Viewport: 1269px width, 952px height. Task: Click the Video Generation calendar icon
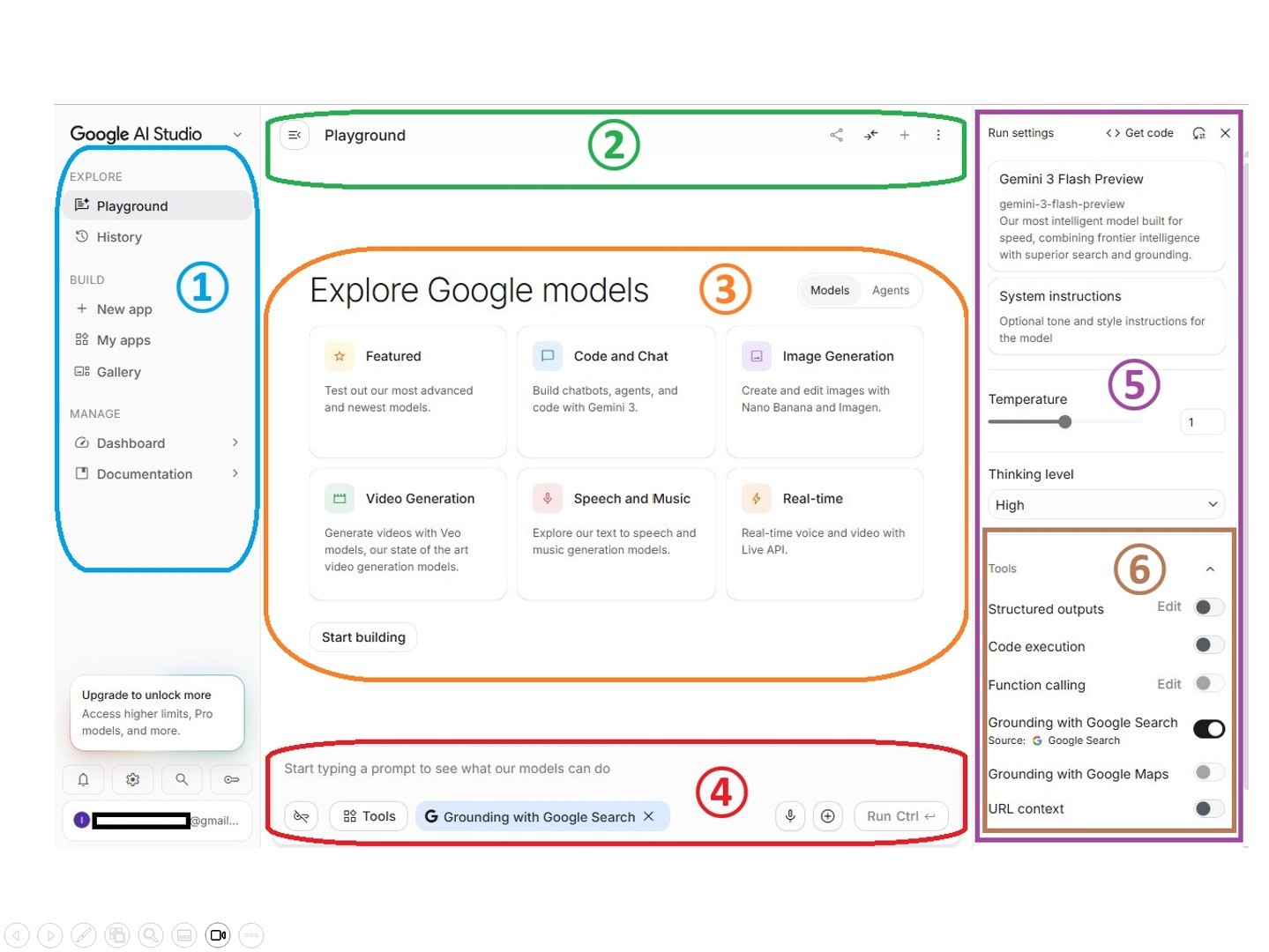[x=340, y=498]
